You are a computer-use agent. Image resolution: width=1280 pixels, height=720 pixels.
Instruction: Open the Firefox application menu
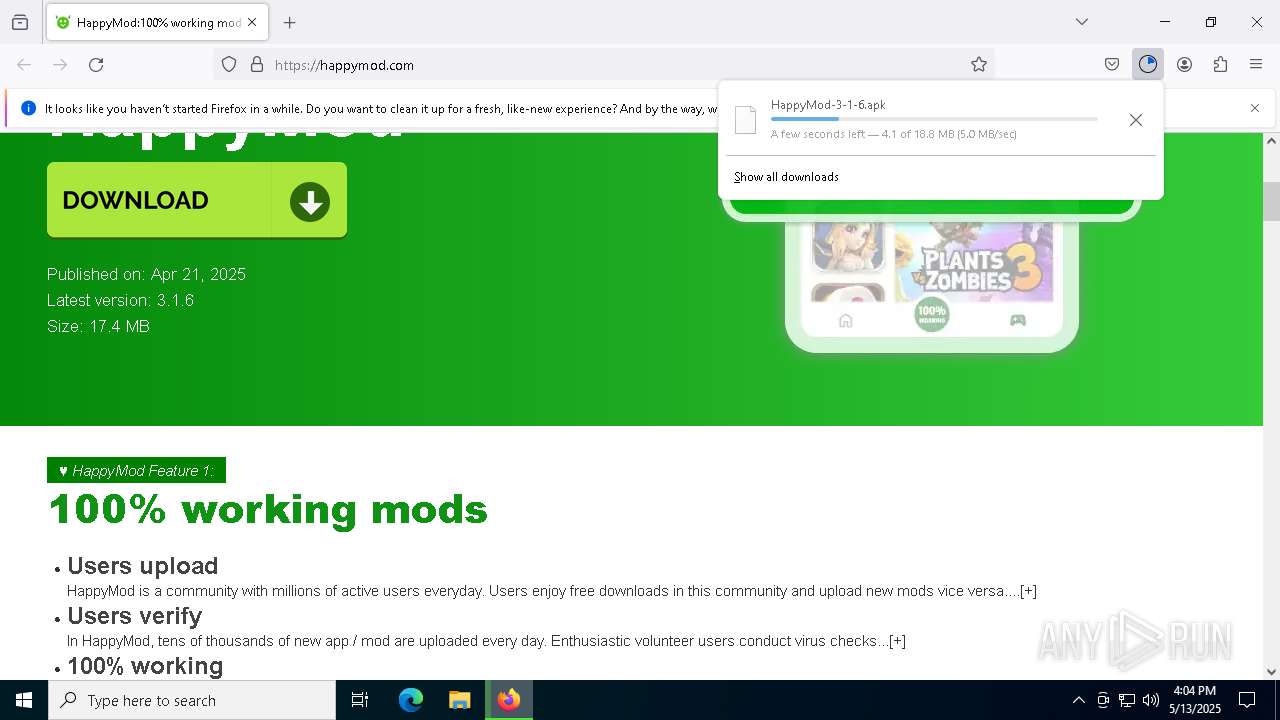(x=1256, y=64)
